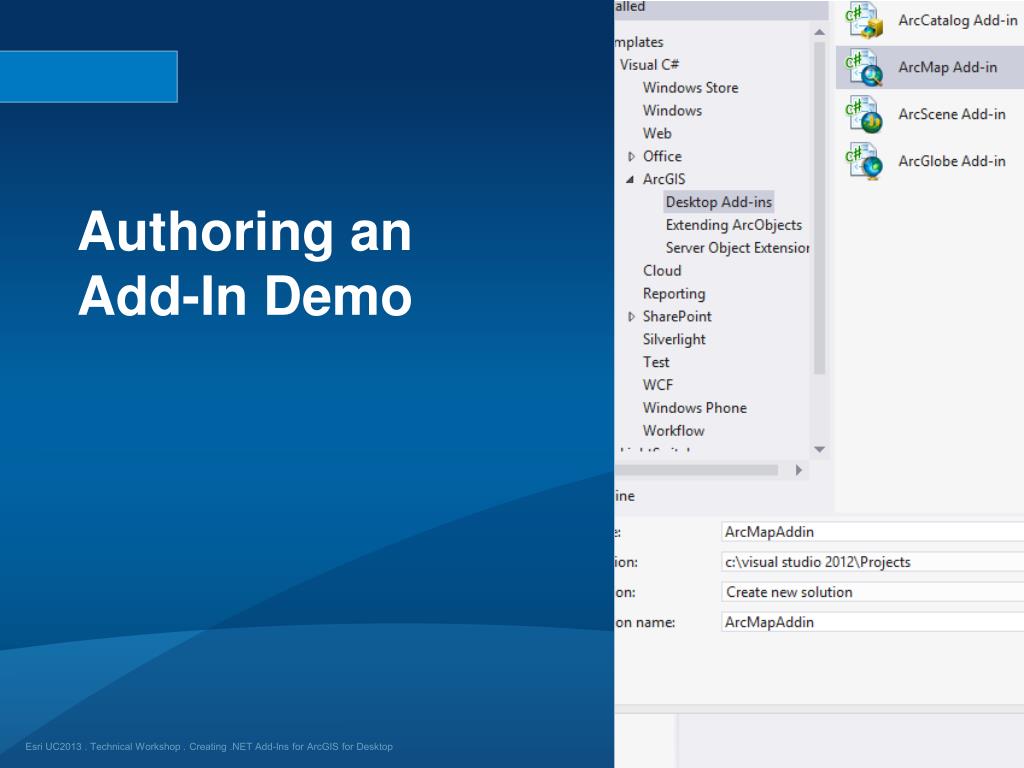
Task: Click the tree scrollbar down arrow
Action: tap(820, 449)
